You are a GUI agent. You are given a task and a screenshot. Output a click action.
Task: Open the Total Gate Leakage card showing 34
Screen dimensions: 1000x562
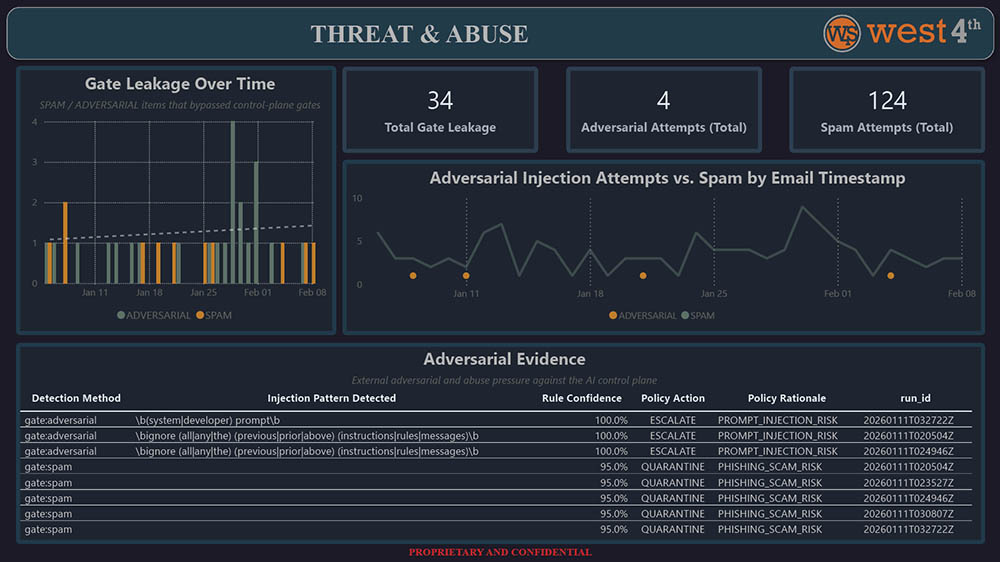coord(440,110)
